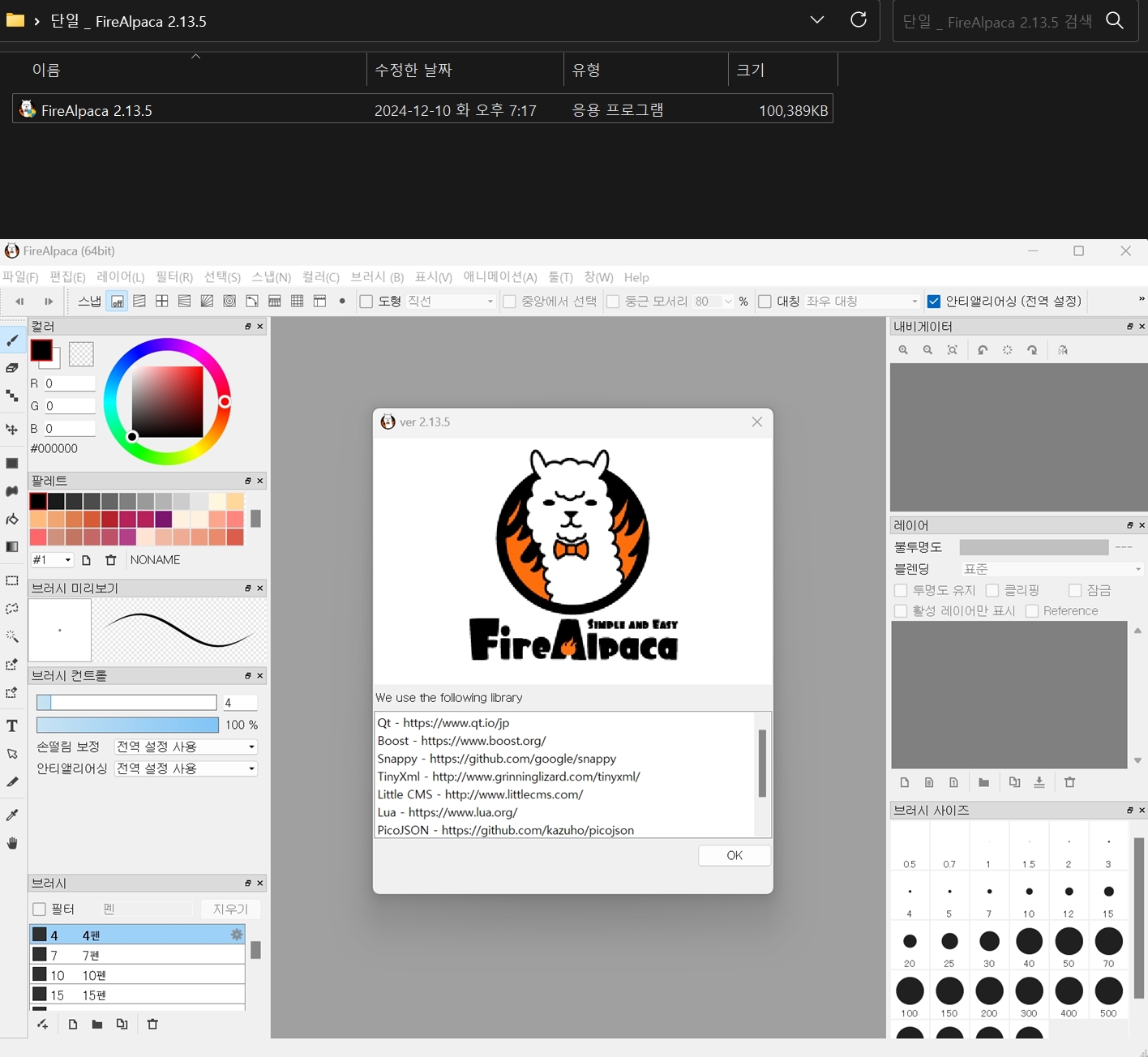Select the Dot tool
The width and height of the screenshot is (1148, 1057).
click(12, 396)
